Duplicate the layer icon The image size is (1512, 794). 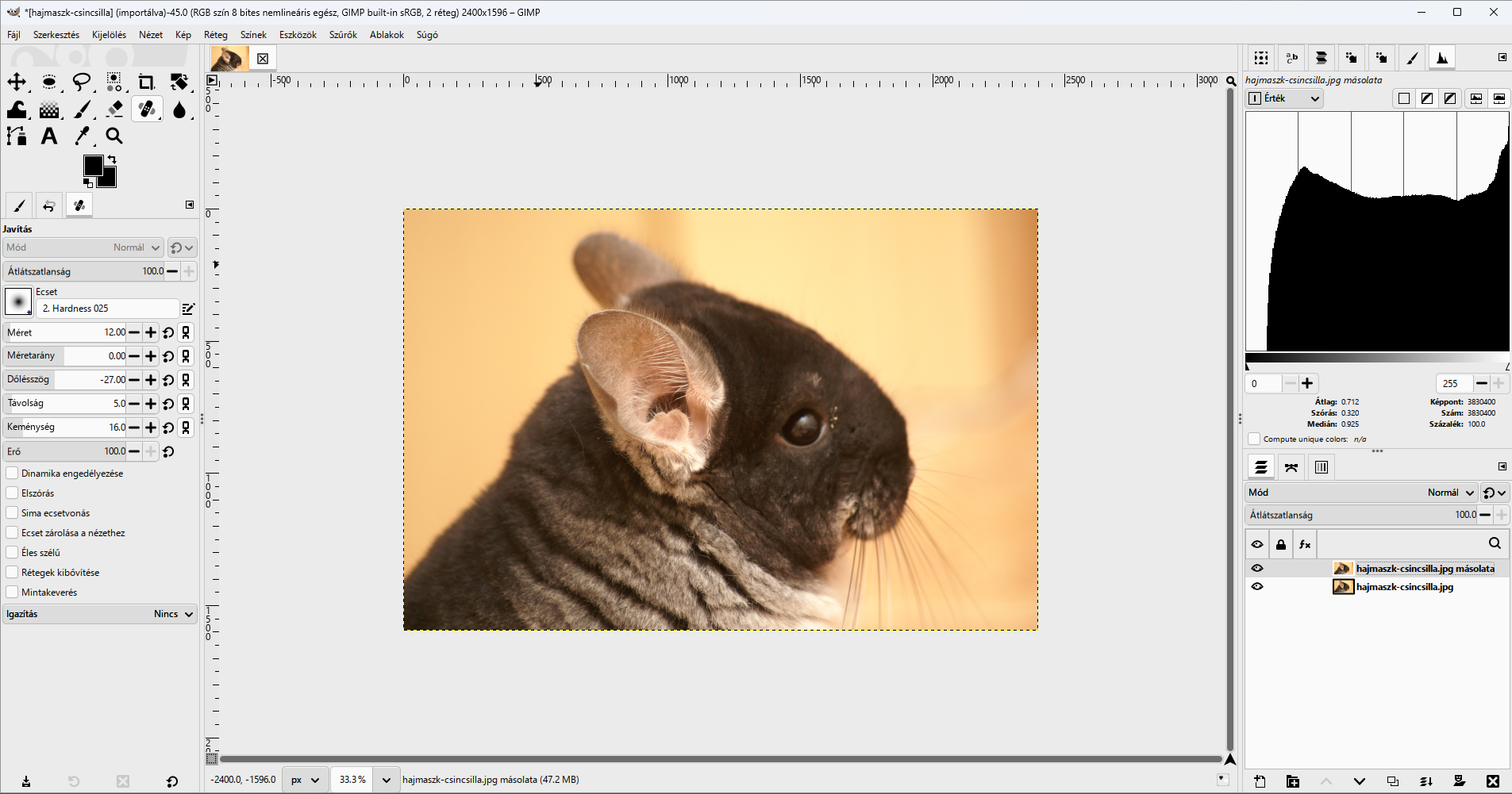tap(1392, 781)
